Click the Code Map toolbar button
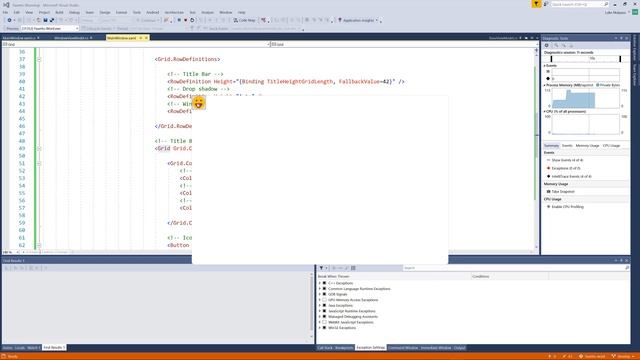The height and width of the screenshot is (360, 640). pyautogui.click(x=244, y=20)
